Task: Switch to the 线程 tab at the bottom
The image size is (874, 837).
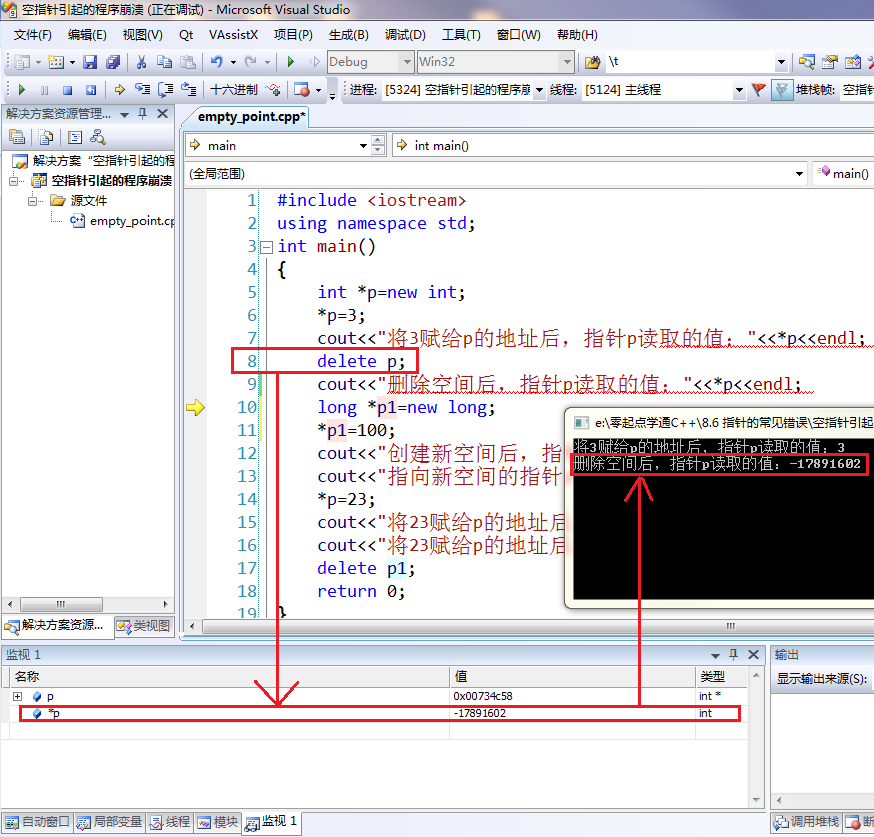Action: [170, 822]
